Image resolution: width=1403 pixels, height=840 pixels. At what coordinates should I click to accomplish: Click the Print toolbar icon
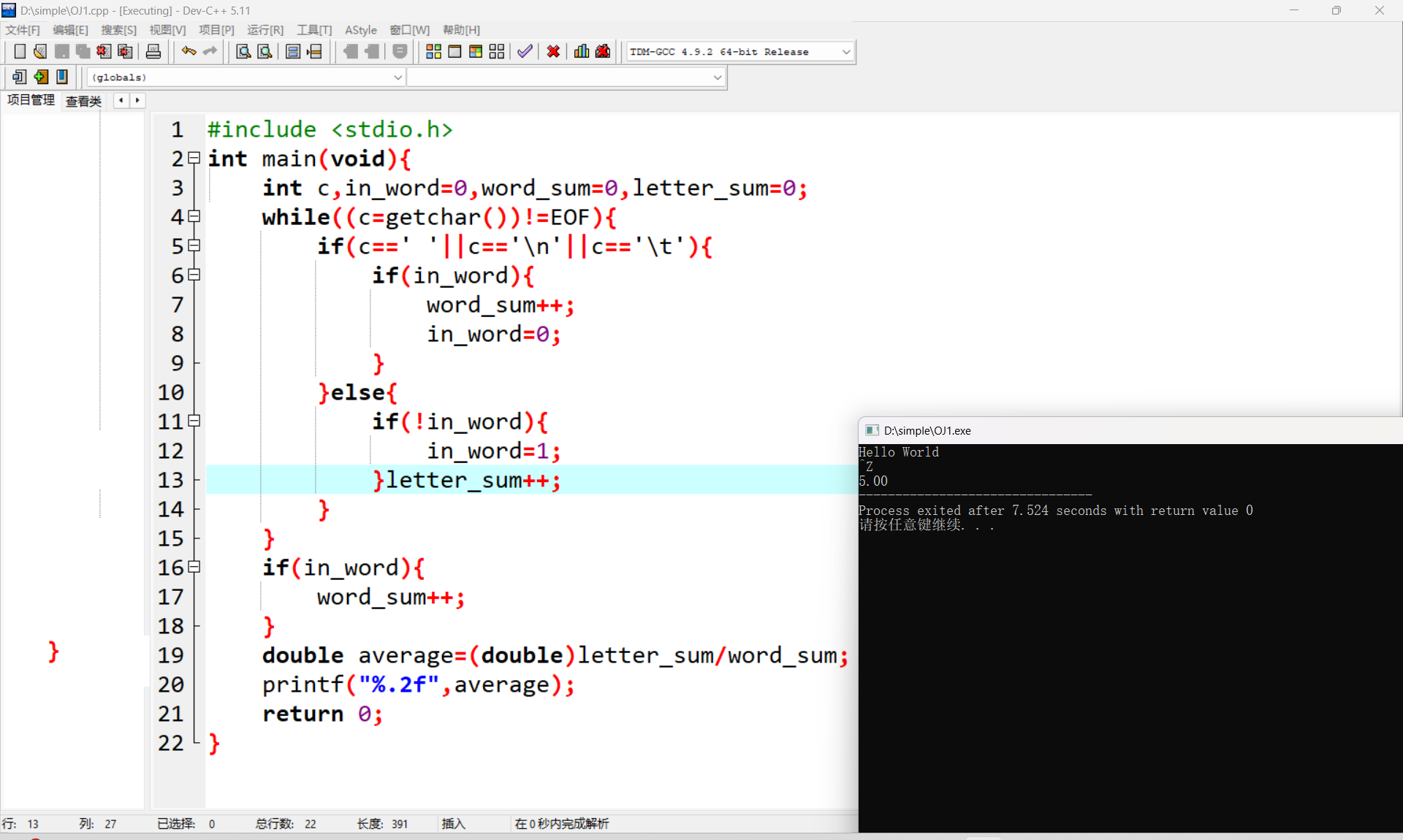point(153,51)
